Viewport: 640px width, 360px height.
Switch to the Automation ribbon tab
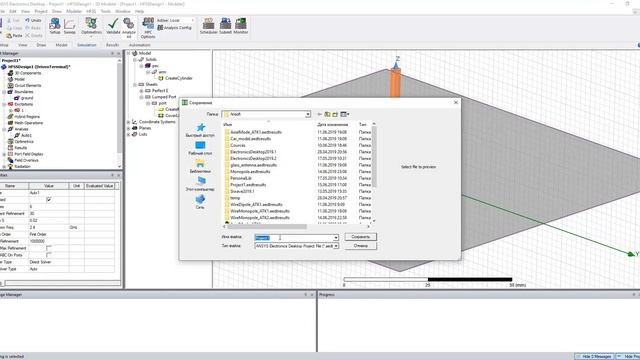pos(140,45)
